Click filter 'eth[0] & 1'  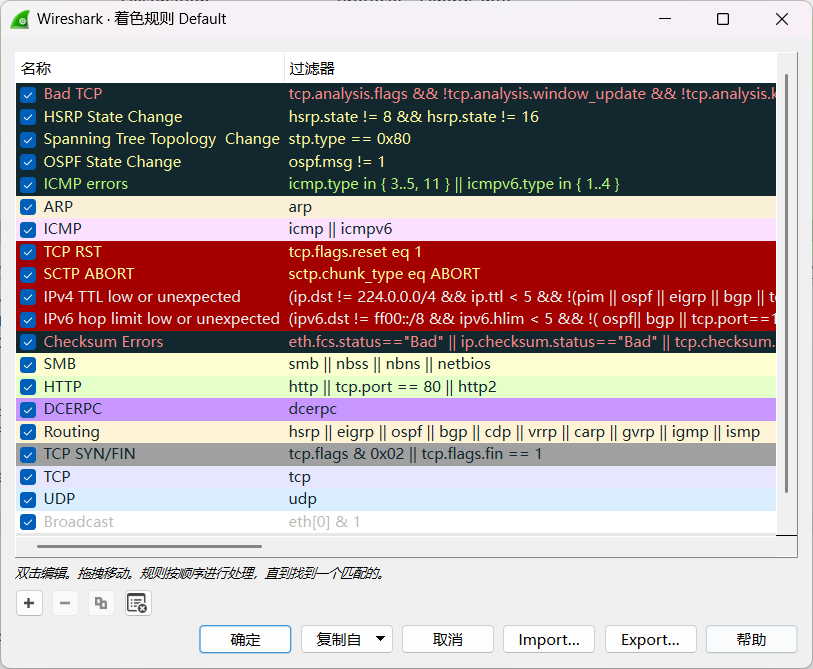[x=324, y=522]
